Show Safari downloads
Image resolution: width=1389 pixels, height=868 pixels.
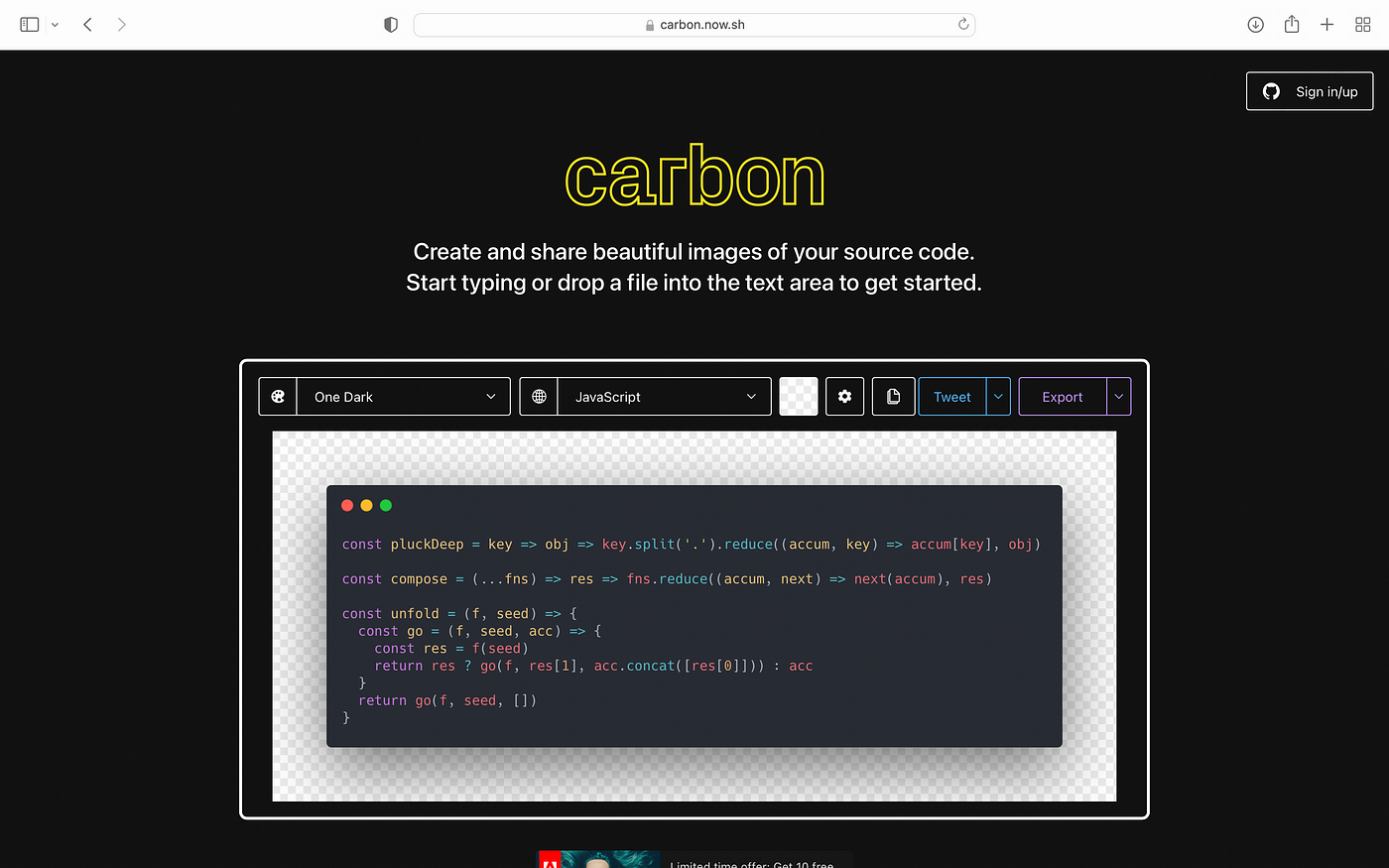click(x=1256, y=25)
